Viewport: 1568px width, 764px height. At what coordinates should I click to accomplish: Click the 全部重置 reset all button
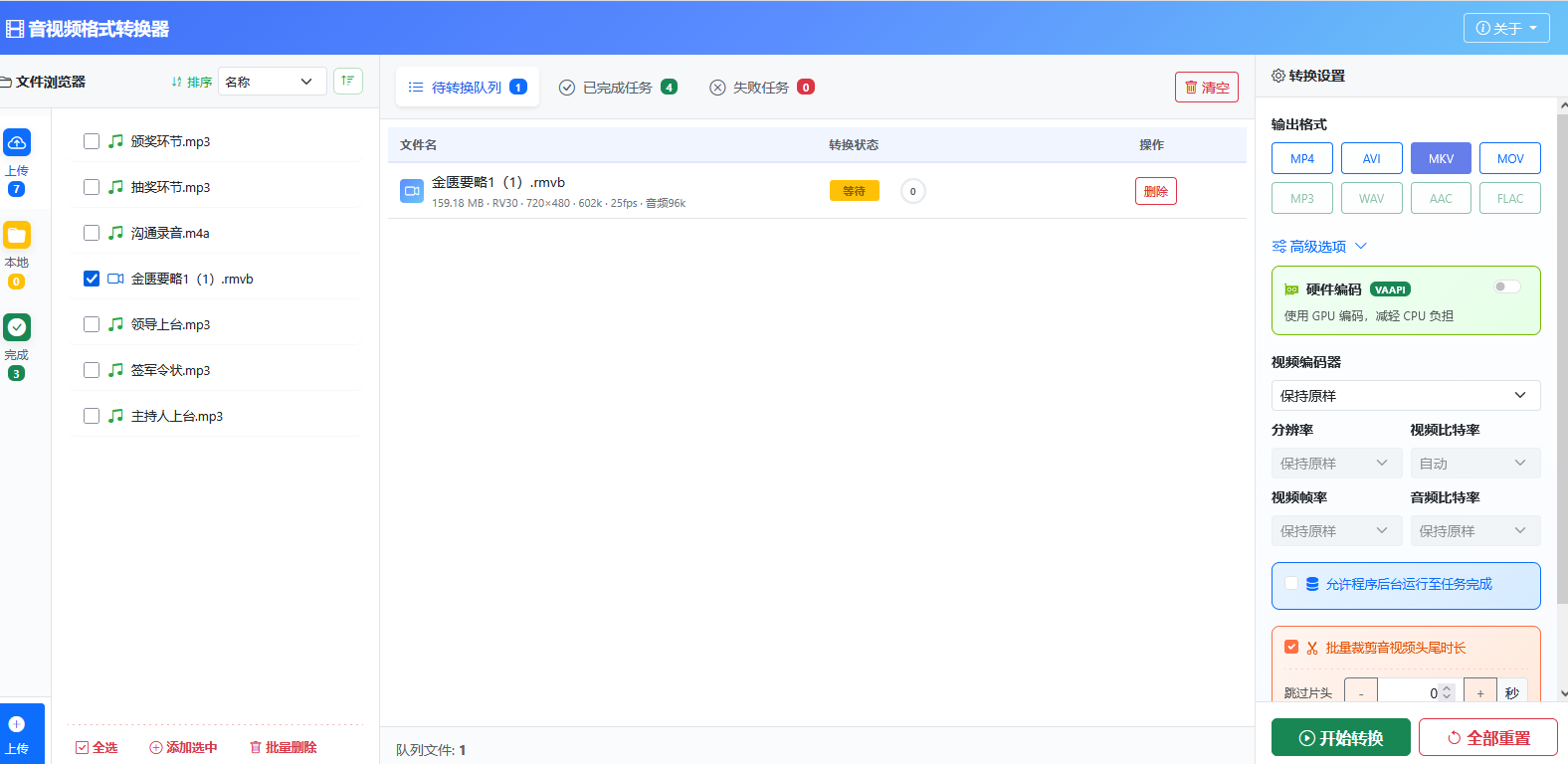coord(1488,737)
